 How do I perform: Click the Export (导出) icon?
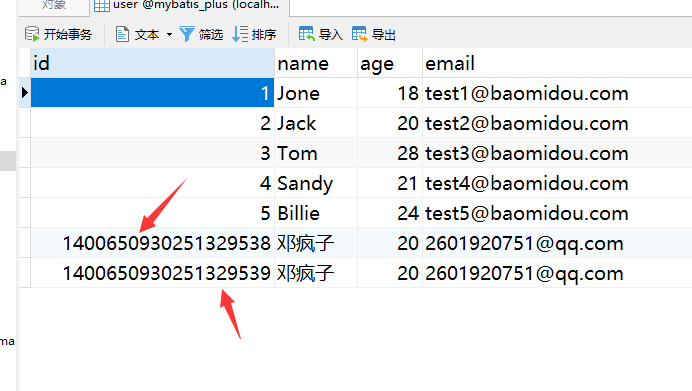click(x=359, y=34)
